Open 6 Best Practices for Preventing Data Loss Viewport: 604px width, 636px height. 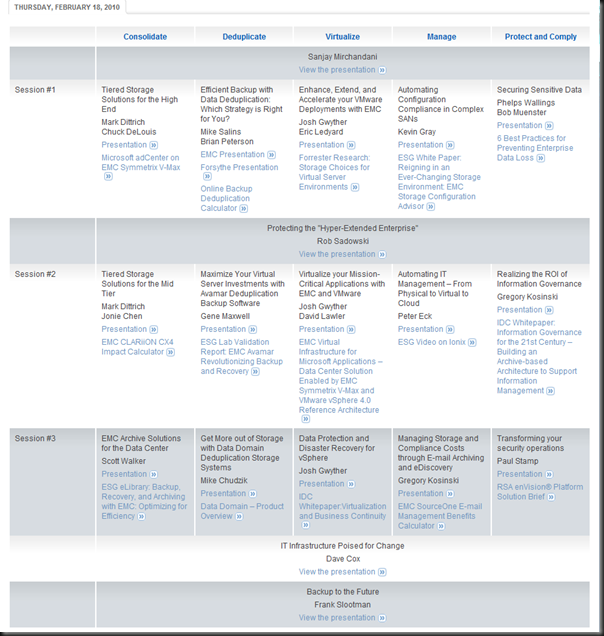click(x=535, y=148)
